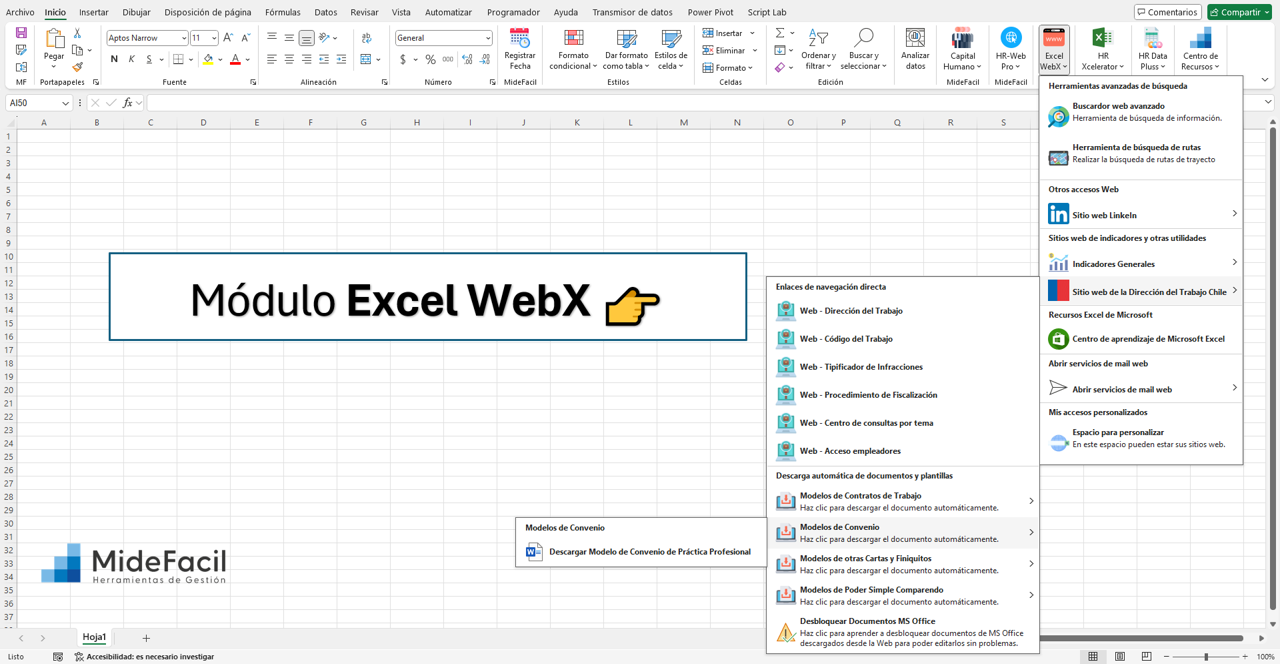1280x664 pixels.
Task: Toggle align text right
Action: tap(306, 60)
